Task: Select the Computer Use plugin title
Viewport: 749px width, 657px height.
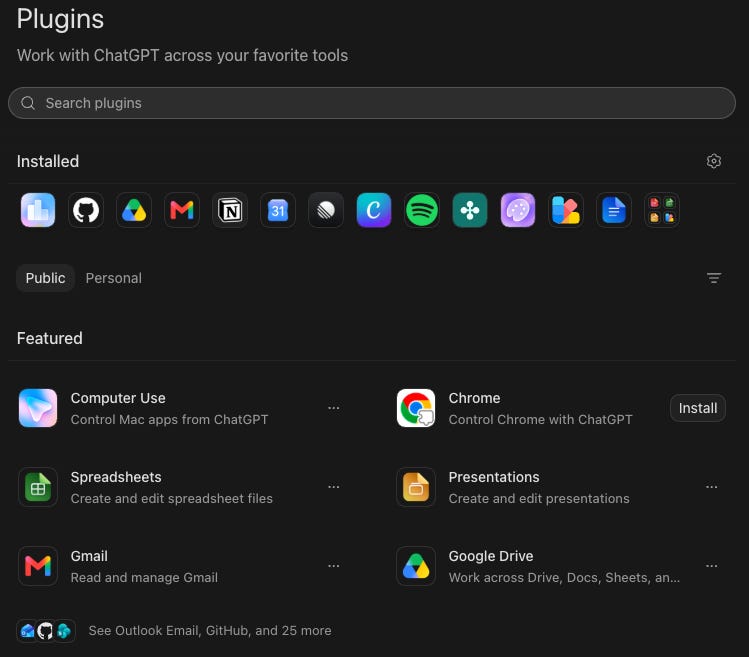Action: click(x=118, y=398)
